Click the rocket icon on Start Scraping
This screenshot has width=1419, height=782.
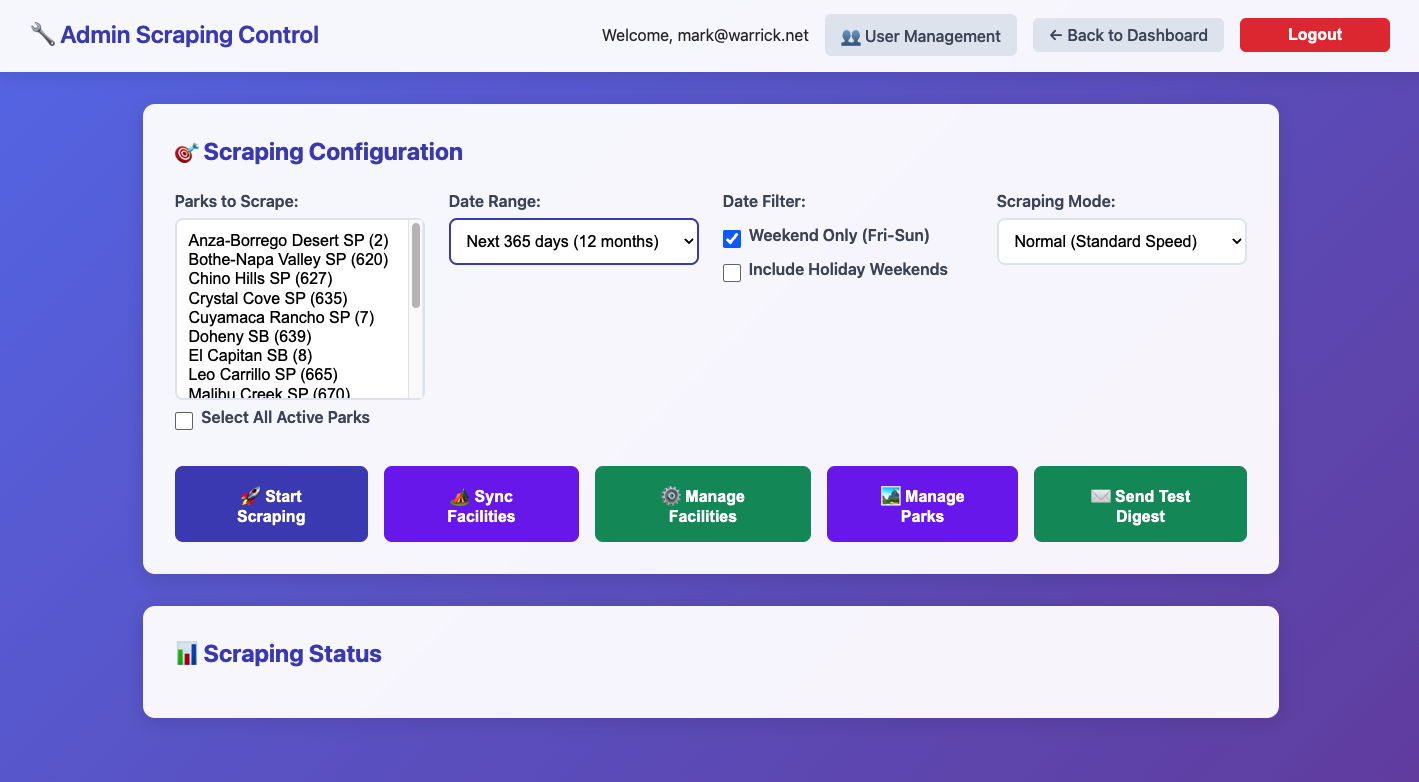coord(251,496)
